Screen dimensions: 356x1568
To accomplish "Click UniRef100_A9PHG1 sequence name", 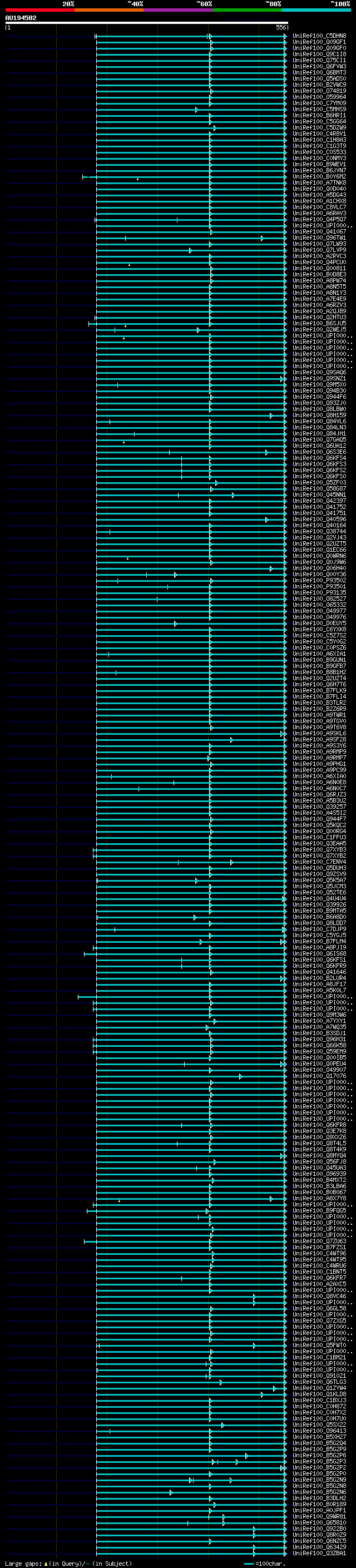I will [x=319, y=764].
